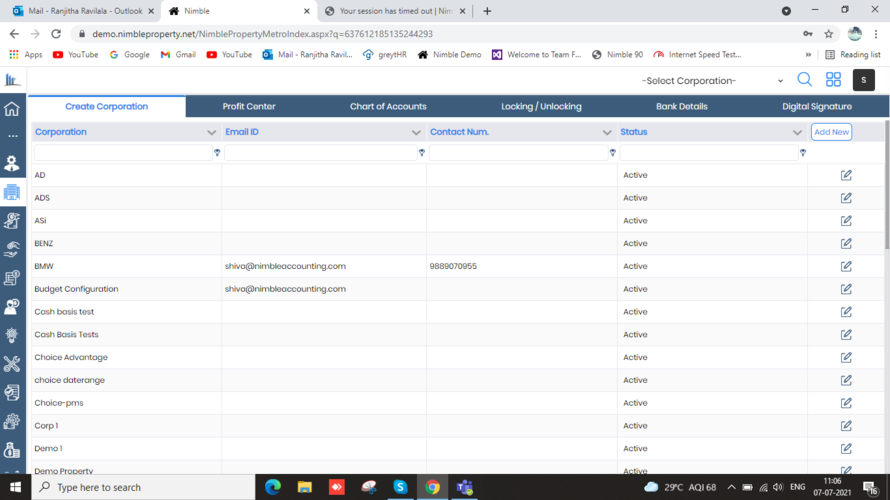Click the Corporation filter text box
This screenshot has height=500, width=890.
123,152
